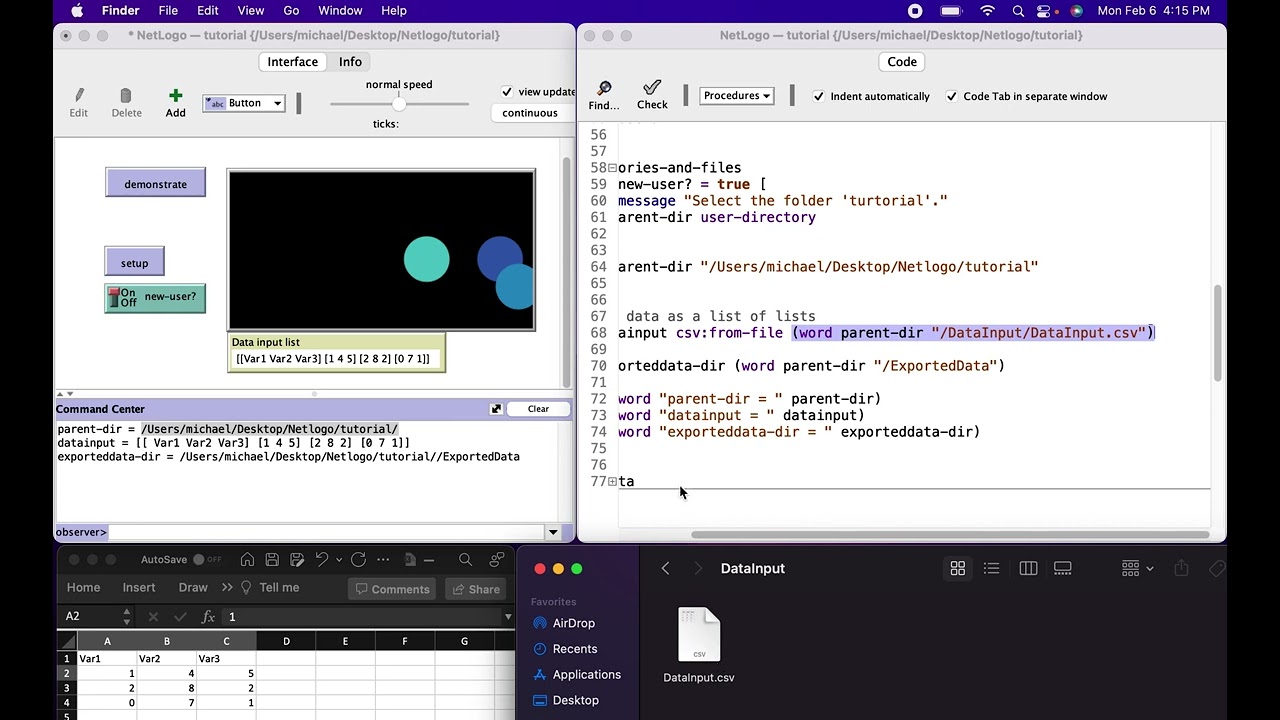Image resolution: width=1280 pixels, height=720 pixels.
Task: Click the Delete trash icon in NetLogo
Action: tap(126, 96)
